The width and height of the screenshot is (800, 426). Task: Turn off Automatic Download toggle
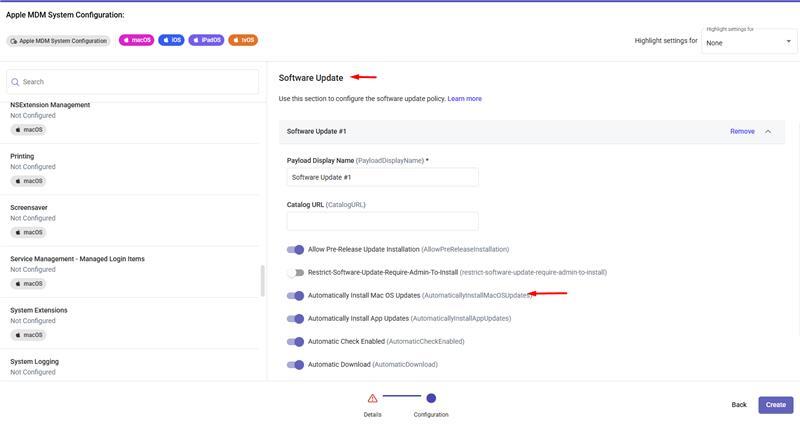tap(295, 365)
